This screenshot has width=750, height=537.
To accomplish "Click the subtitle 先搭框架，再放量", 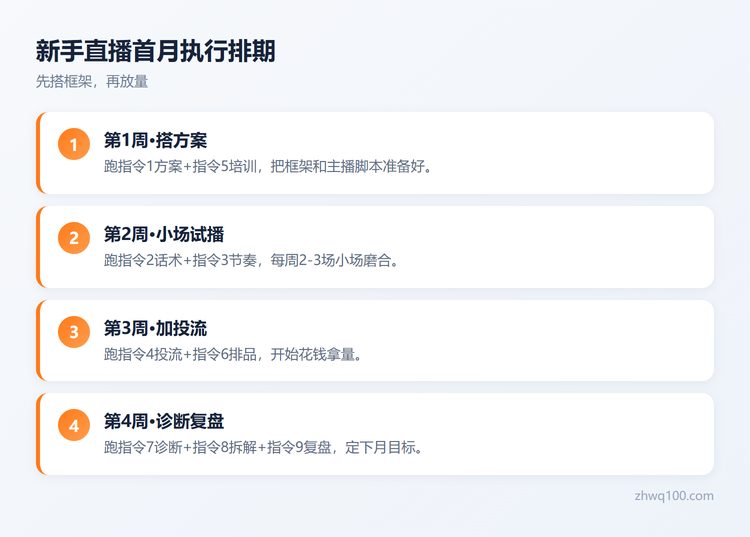I will pyautogui.click(x=92, y=81).
